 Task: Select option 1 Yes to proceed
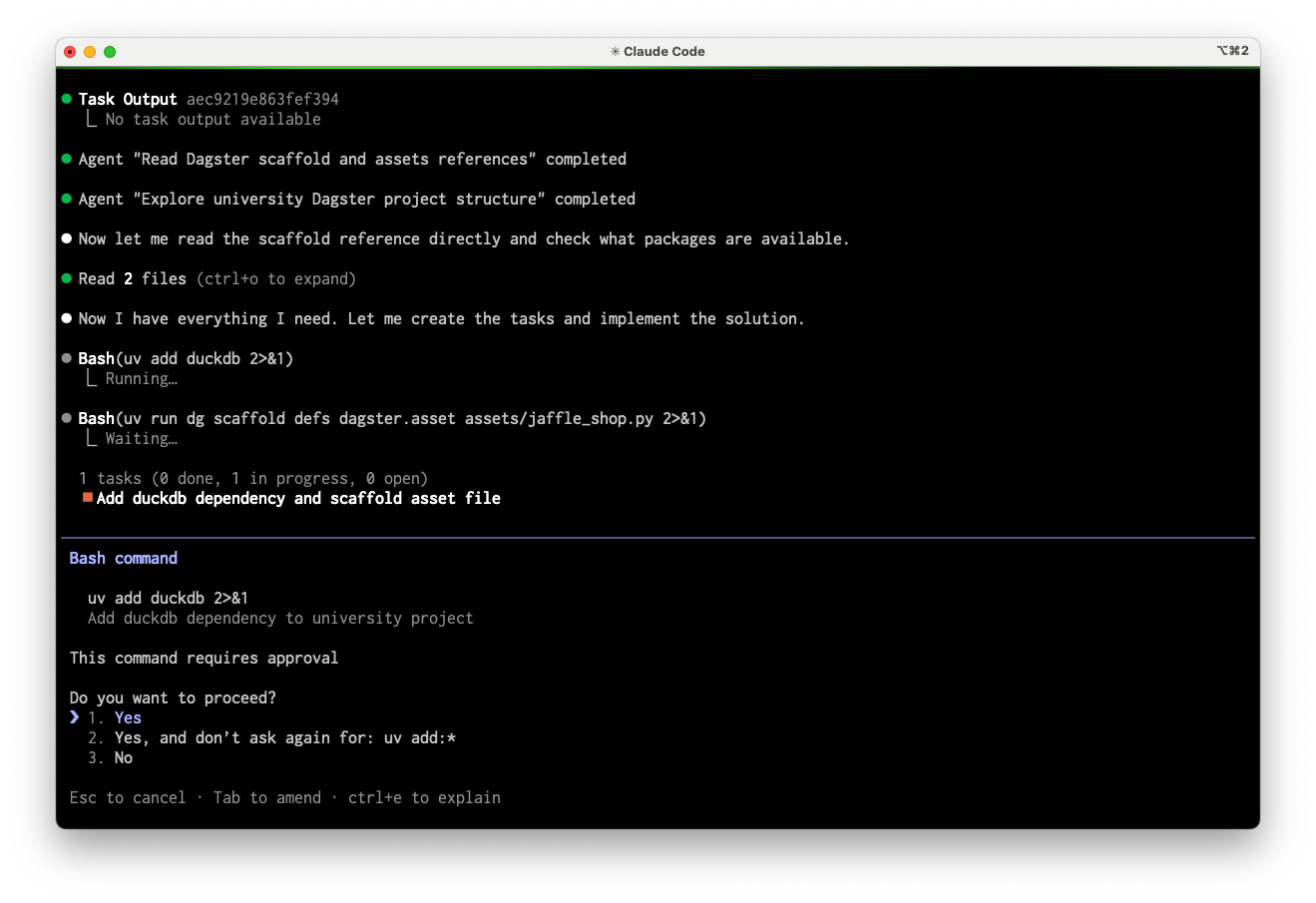tap(128, 718)
